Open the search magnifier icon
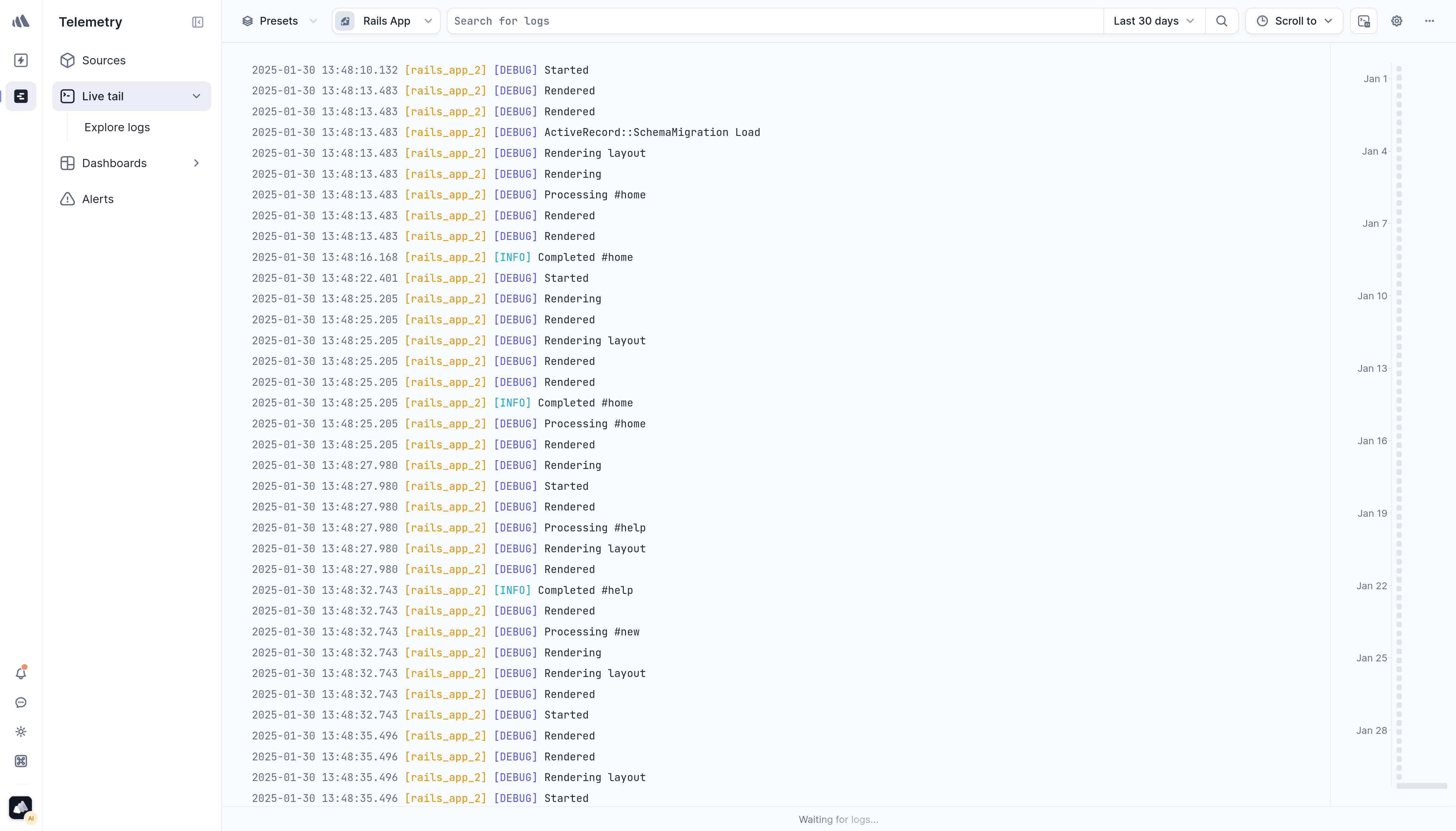The height and width of the screenshot is (831, 1456). pyautogui.click(x=1222, y=21)
